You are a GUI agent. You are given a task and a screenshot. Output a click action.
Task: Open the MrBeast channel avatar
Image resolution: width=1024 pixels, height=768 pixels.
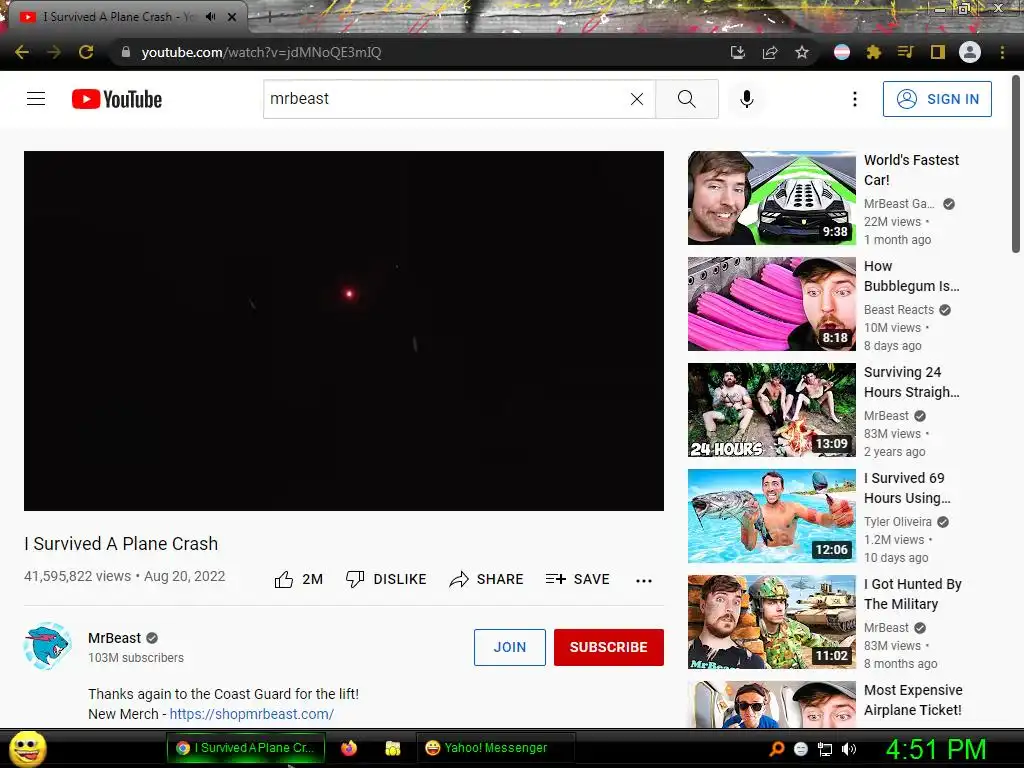(x=48, y=646)
